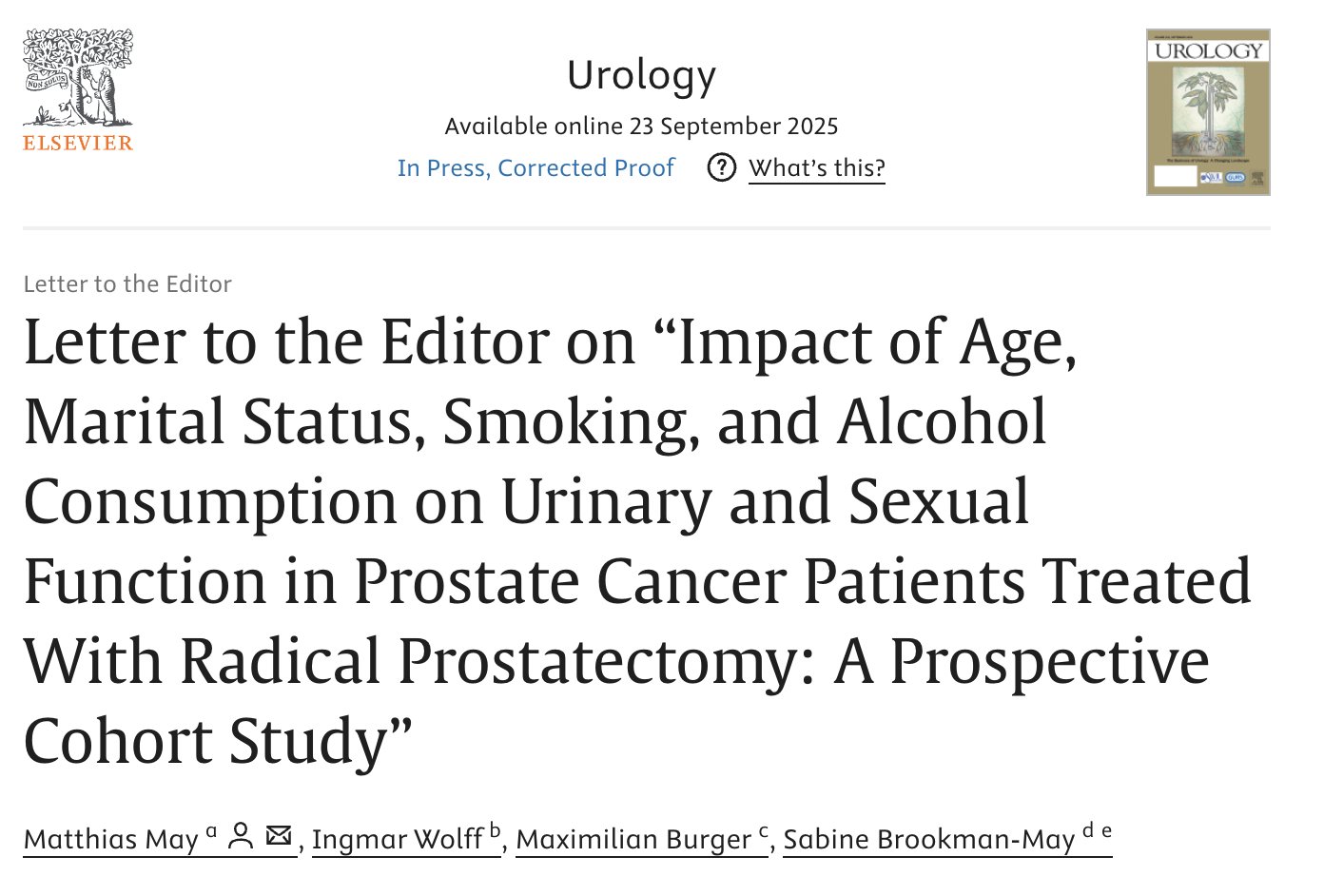Open the Urology journal title heading
This screenshot has width=1324, height=896.
pyautogui.click(x=641, y=75)
